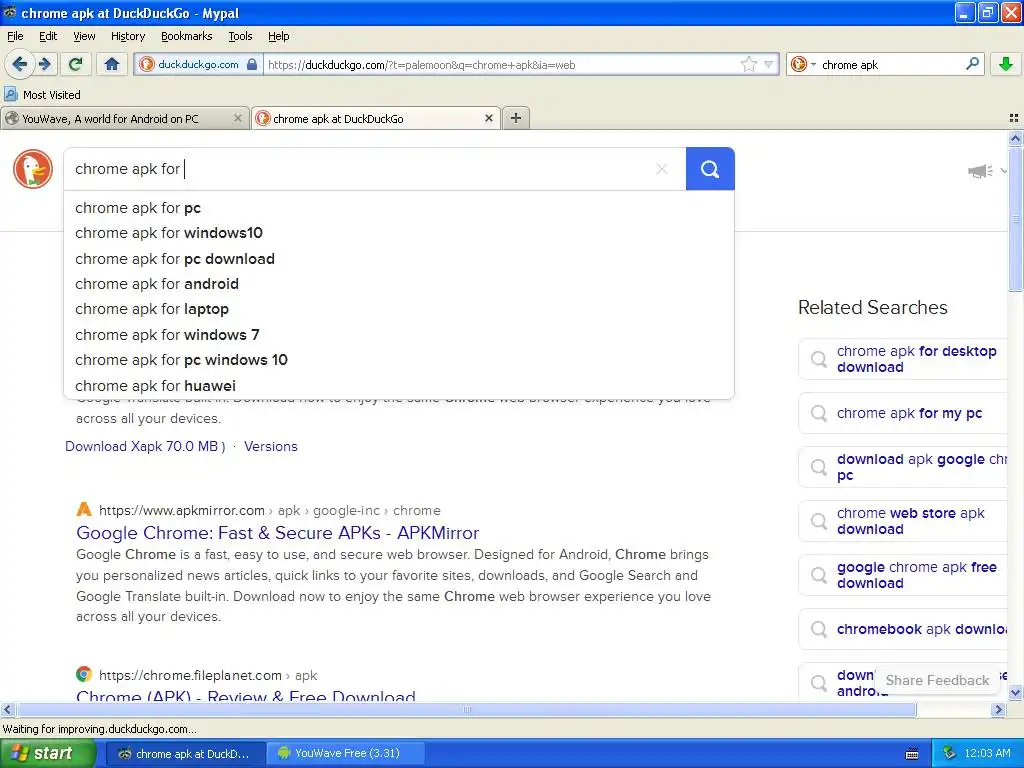Select suggestion chrome apk for pc
The image size is (1024, 768).
pyautogui.click(x=398, y=208)
